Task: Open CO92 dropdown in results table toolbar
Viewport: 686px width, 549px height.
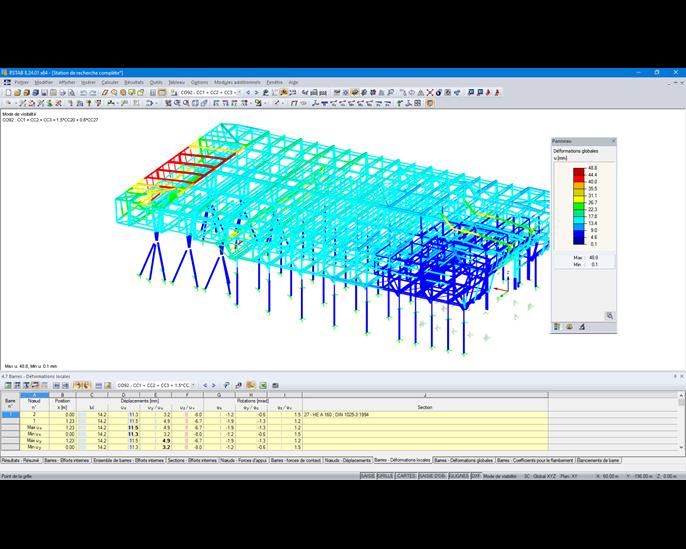Action: click(193, 385)
